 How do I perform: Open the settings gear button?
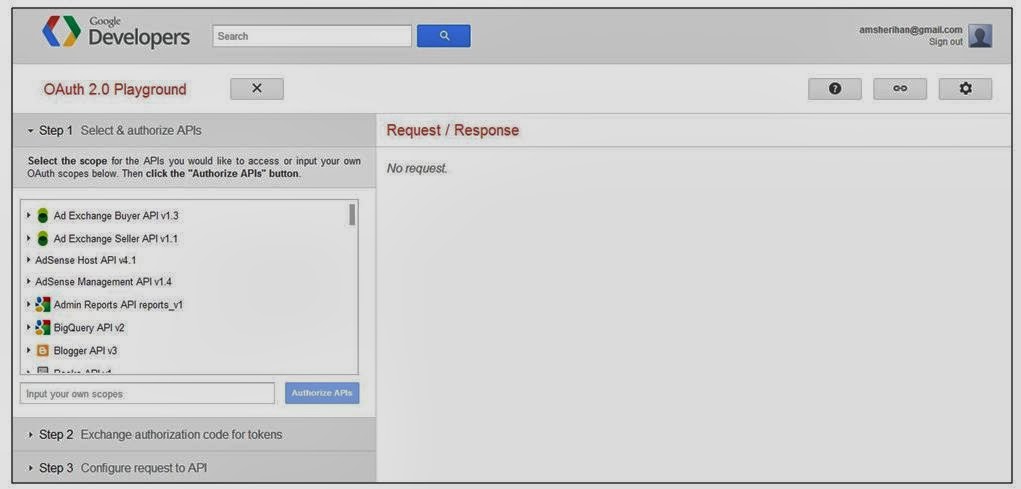pyautogui.click(x=966, y=89)
